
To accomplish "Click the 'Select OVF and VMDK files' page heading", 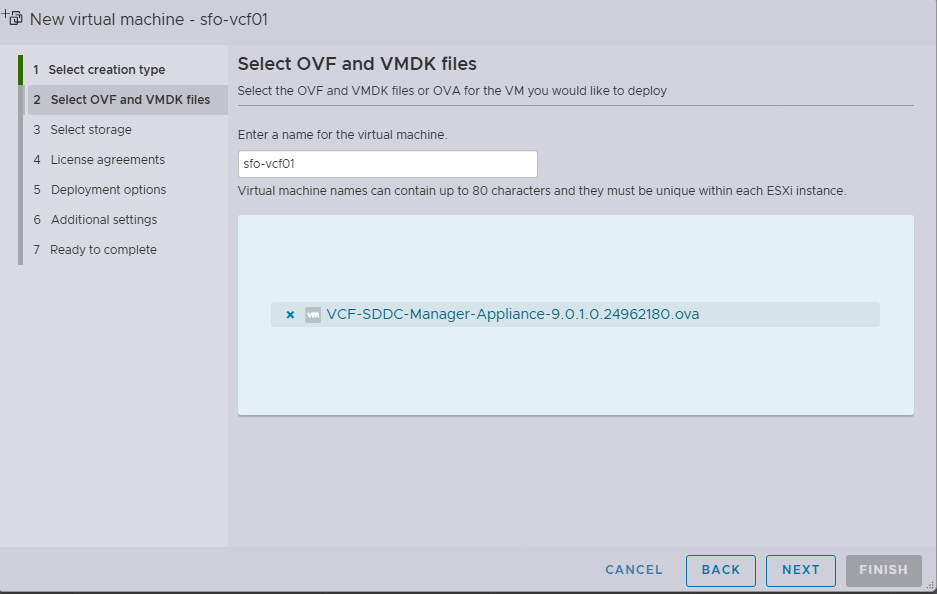I will tap(357, 65).
